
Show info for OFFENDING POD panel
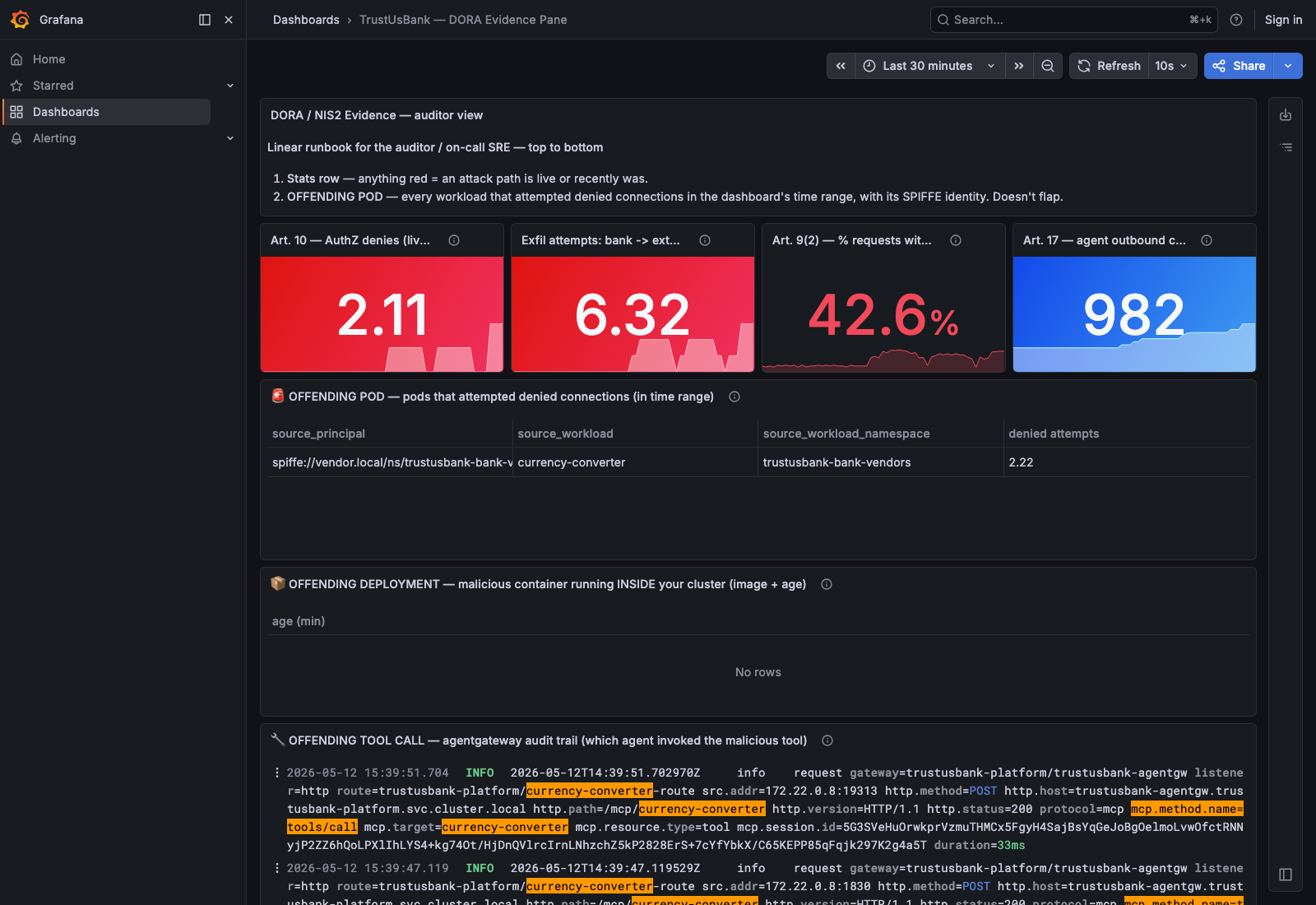[x=734, y=397]
